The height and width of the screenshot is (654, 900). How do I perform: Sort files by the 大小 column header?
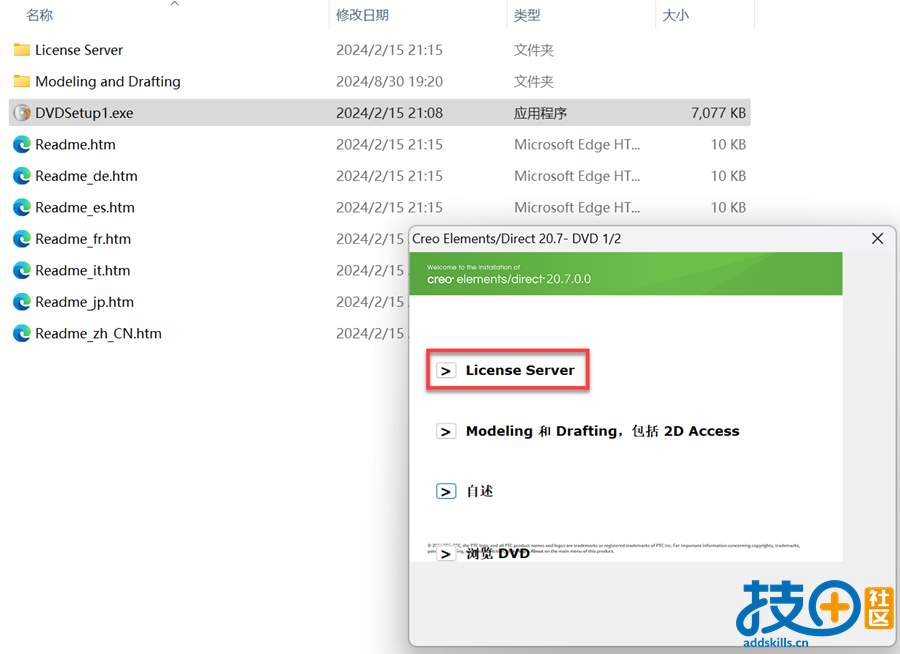[x=676, y=16]
